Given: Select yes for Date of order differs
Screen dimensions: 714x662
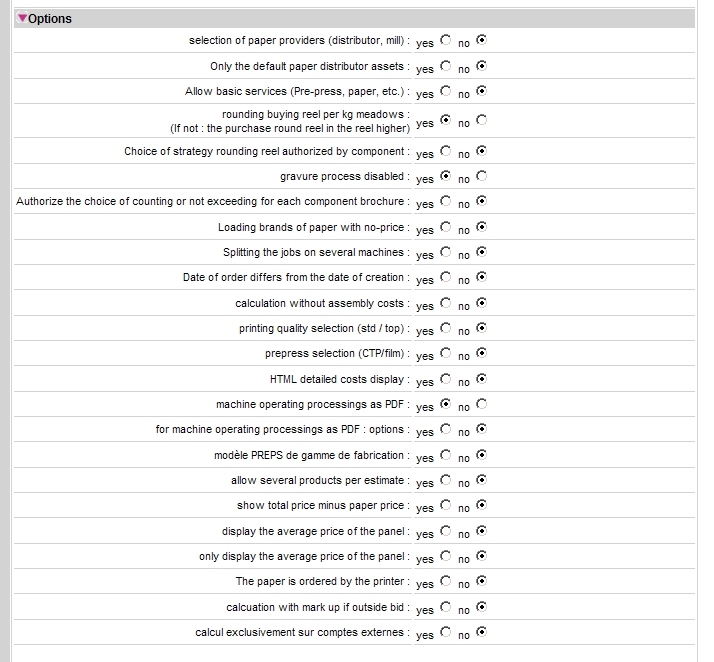Looking at the screenshot, I should tap(446, 277).
